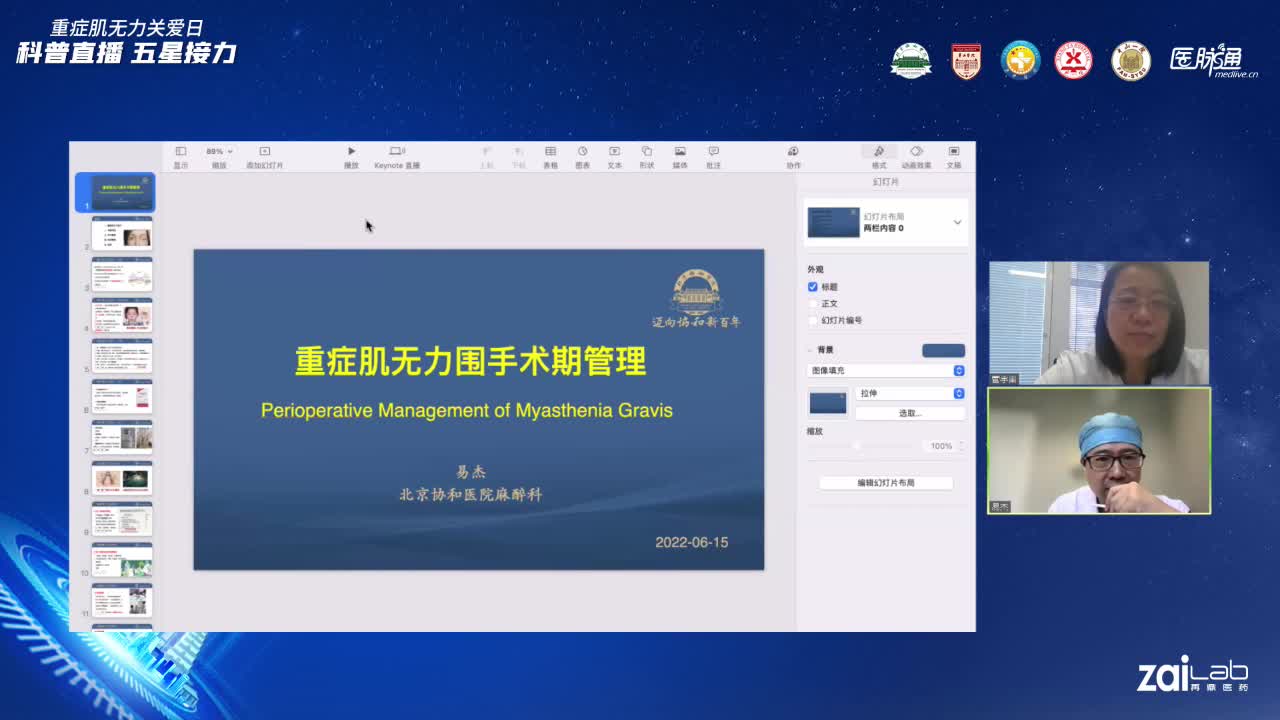Switch to the 文稿 document tab
Screen dimensions: 1280x720
pyautogui.click(x=954, y=156)
